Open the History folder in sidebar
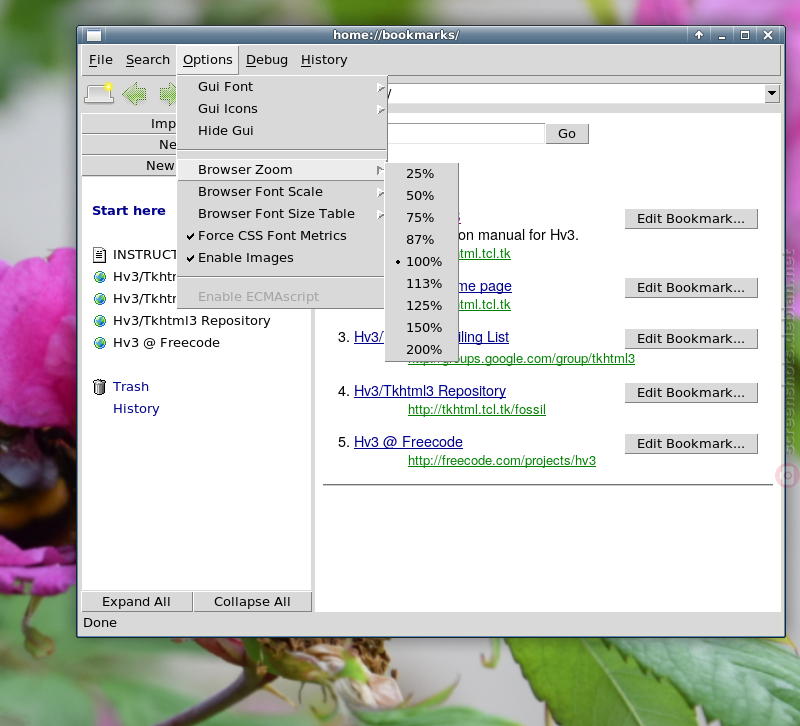The width and height of the screenshot is (800, 726). [136, 409]
